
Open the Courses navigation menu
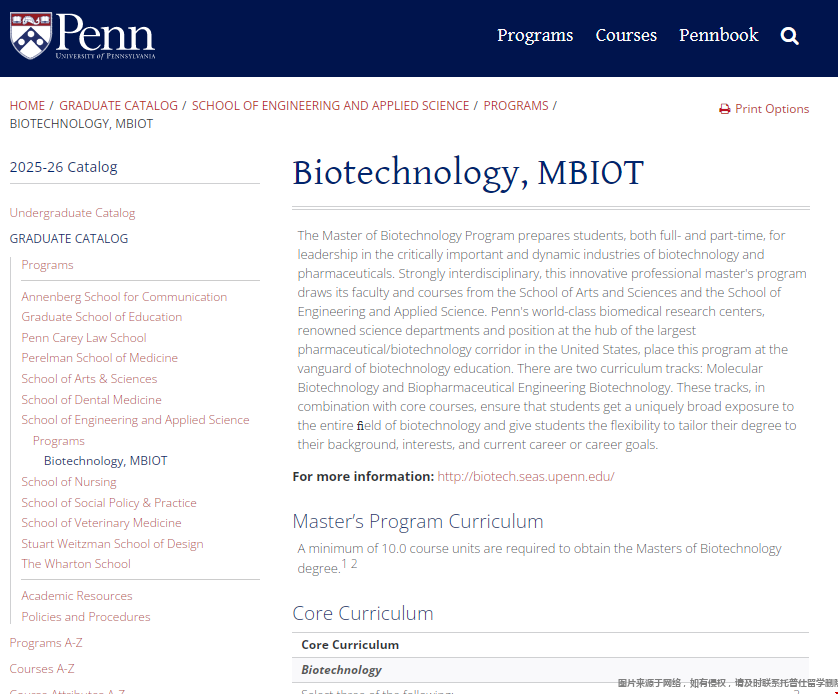tap(626, 35)
